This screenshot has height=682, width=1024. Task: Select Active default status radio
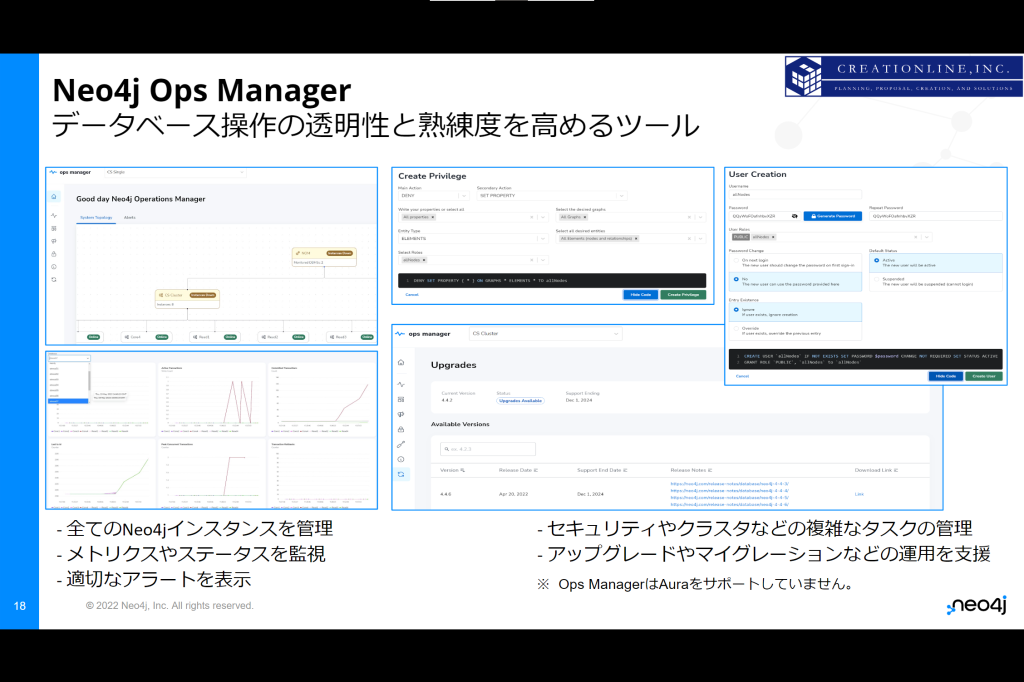click(876, 260)
